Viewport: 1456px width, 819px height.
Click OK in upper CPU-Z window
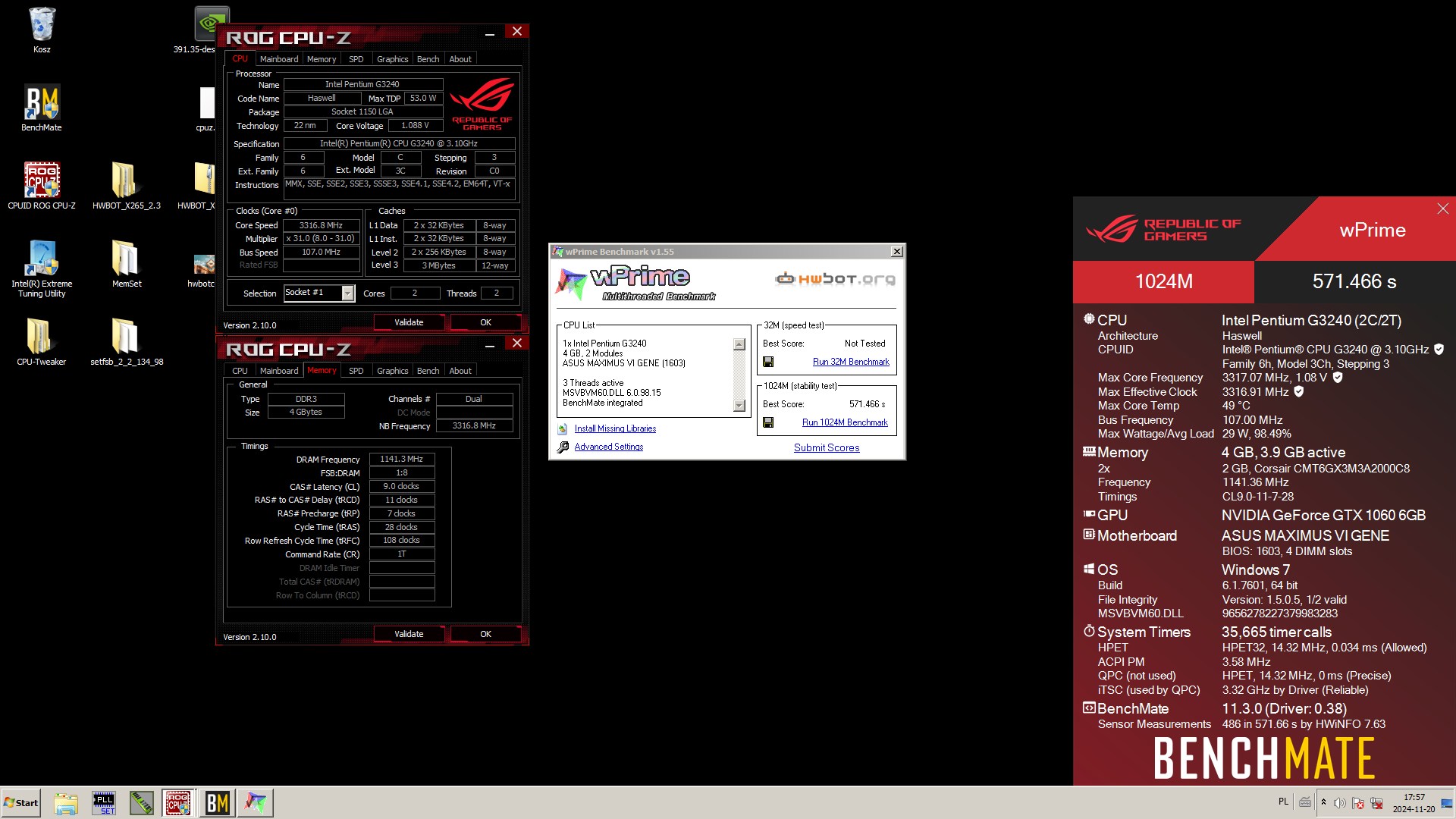pyautogui.click(x=485, y=322)
